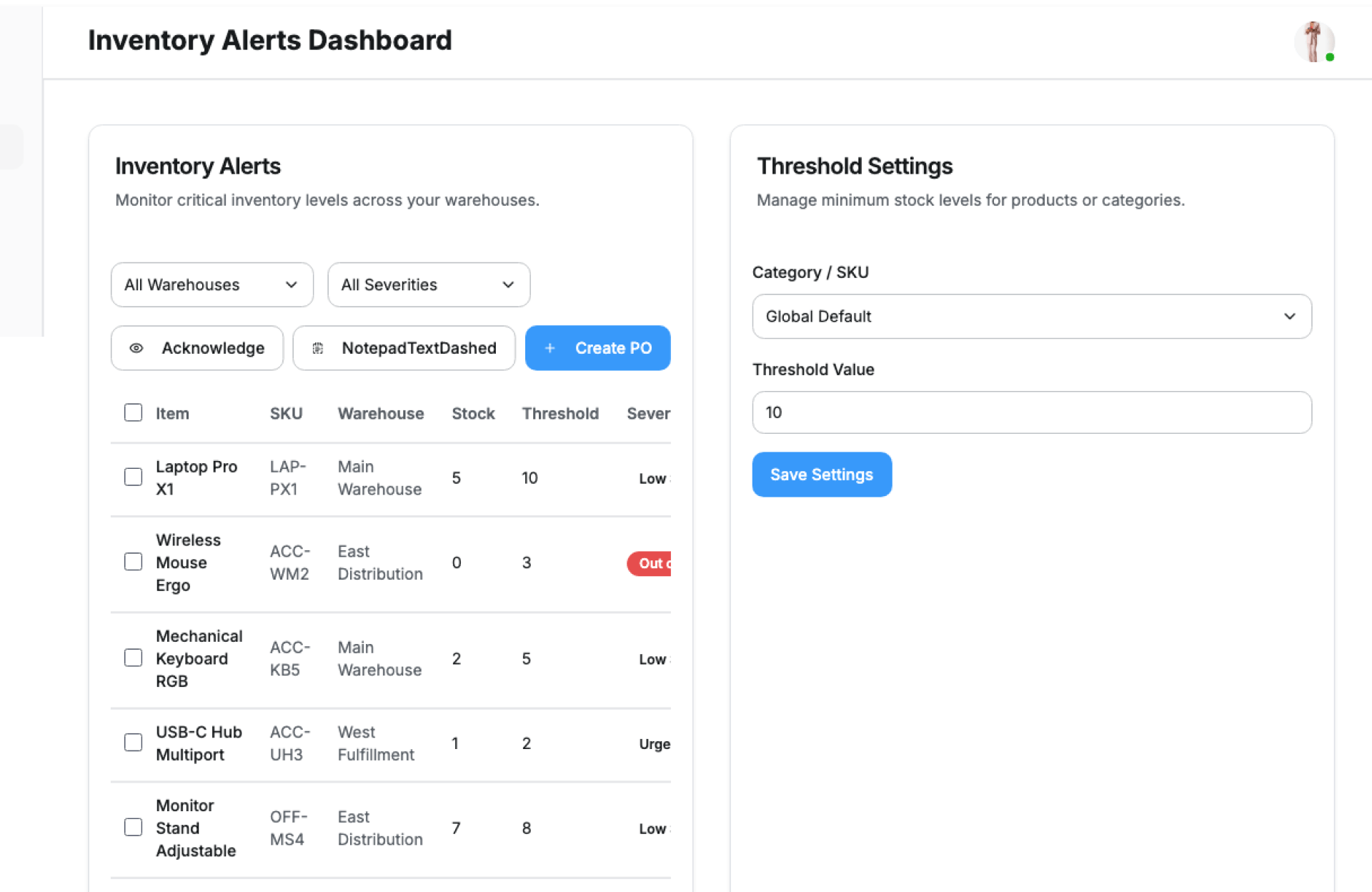Click the chevron in Global Default selector

point(1289,316)
